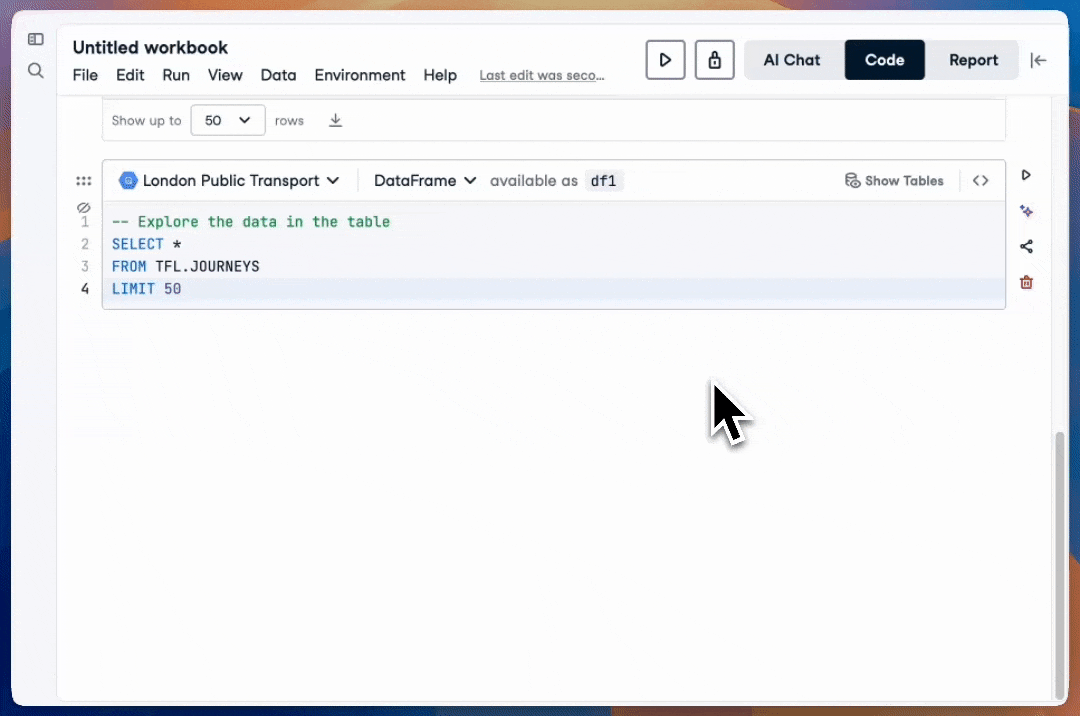Toggle the left sidebar panel icon

click(x=35, y=39)
